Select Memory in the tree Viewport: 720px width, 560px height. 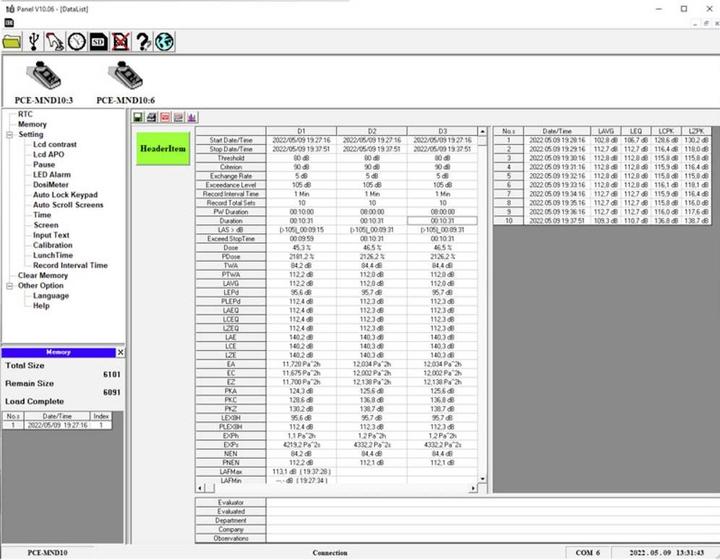tap(32, 124)
